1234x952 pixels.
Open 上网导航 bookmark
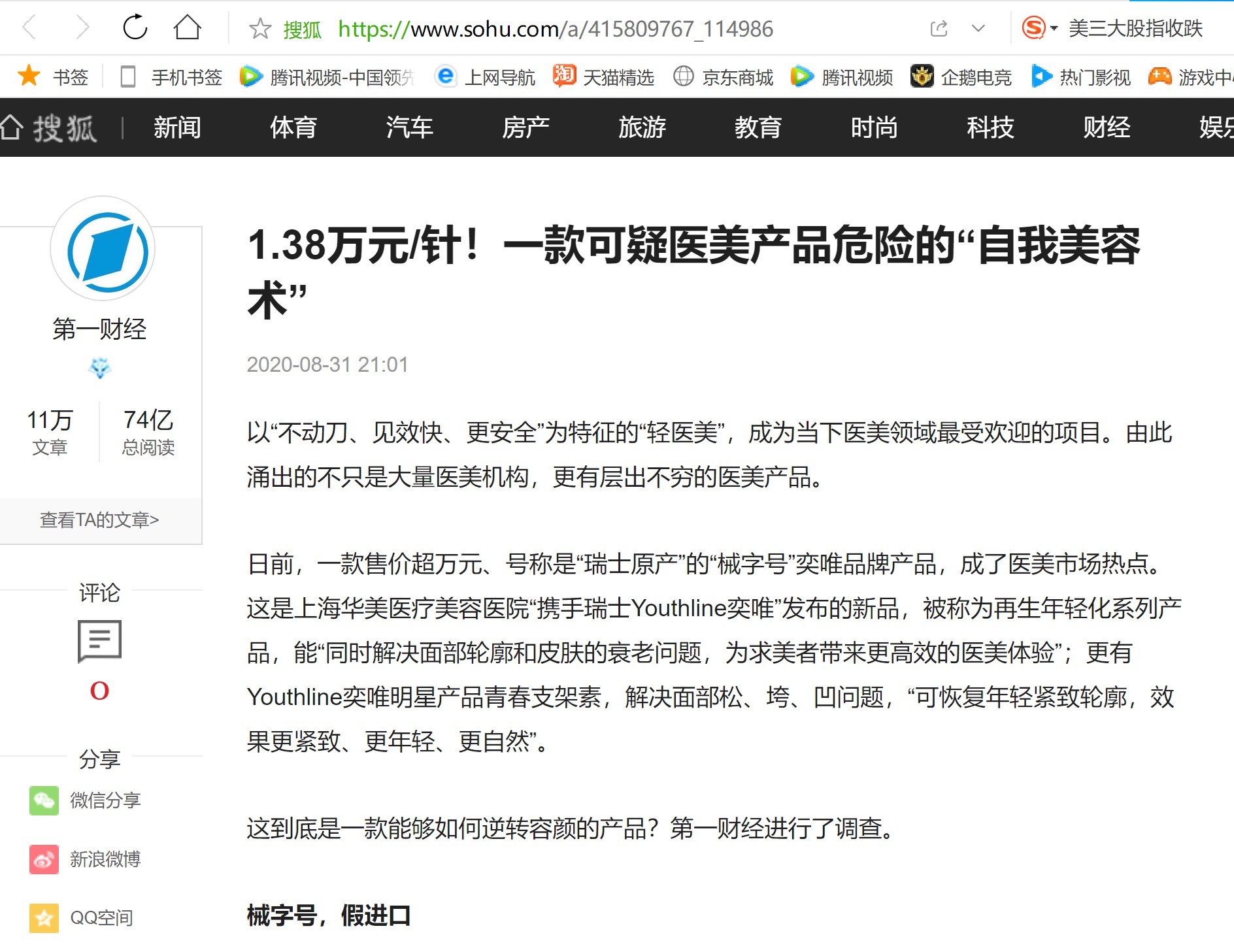(x=485, y=77)
